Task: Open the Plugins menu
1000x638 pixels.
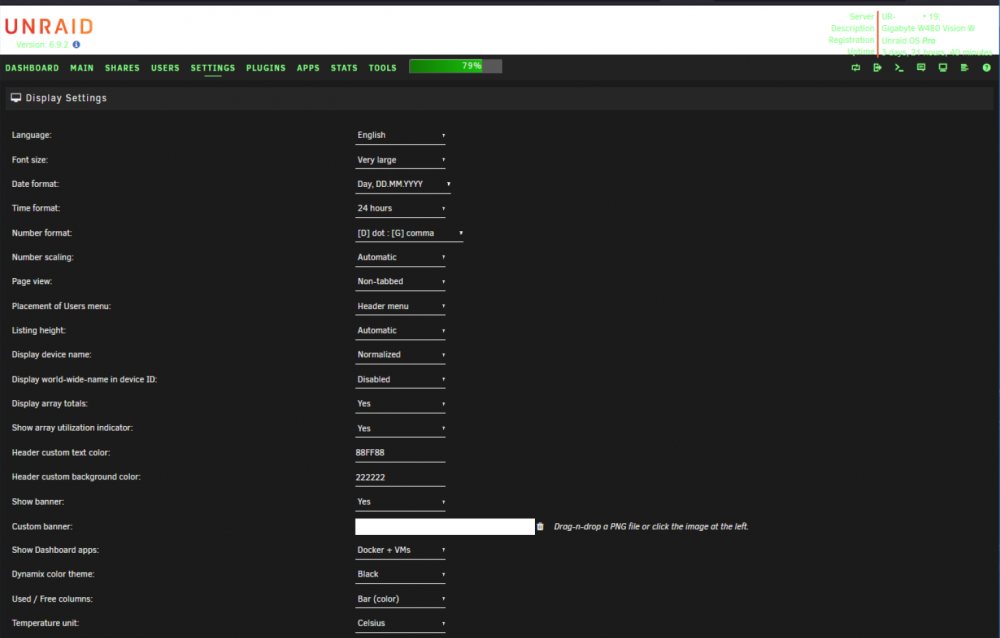Action: pyautogui.click(x=266, y=68)
